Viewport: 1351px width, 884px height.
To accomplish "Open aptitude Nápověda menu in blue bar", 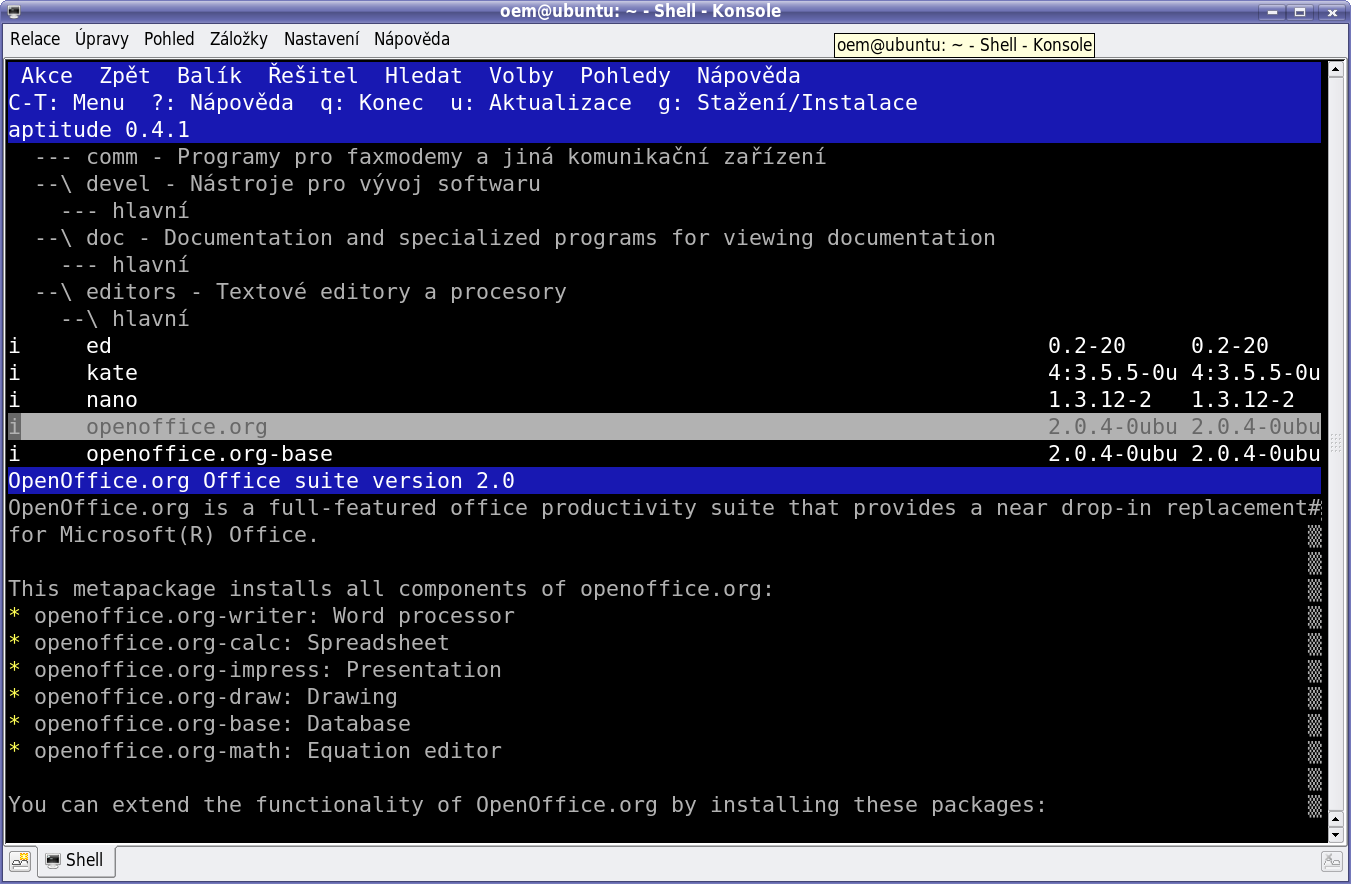I will [x=749, y=76].
